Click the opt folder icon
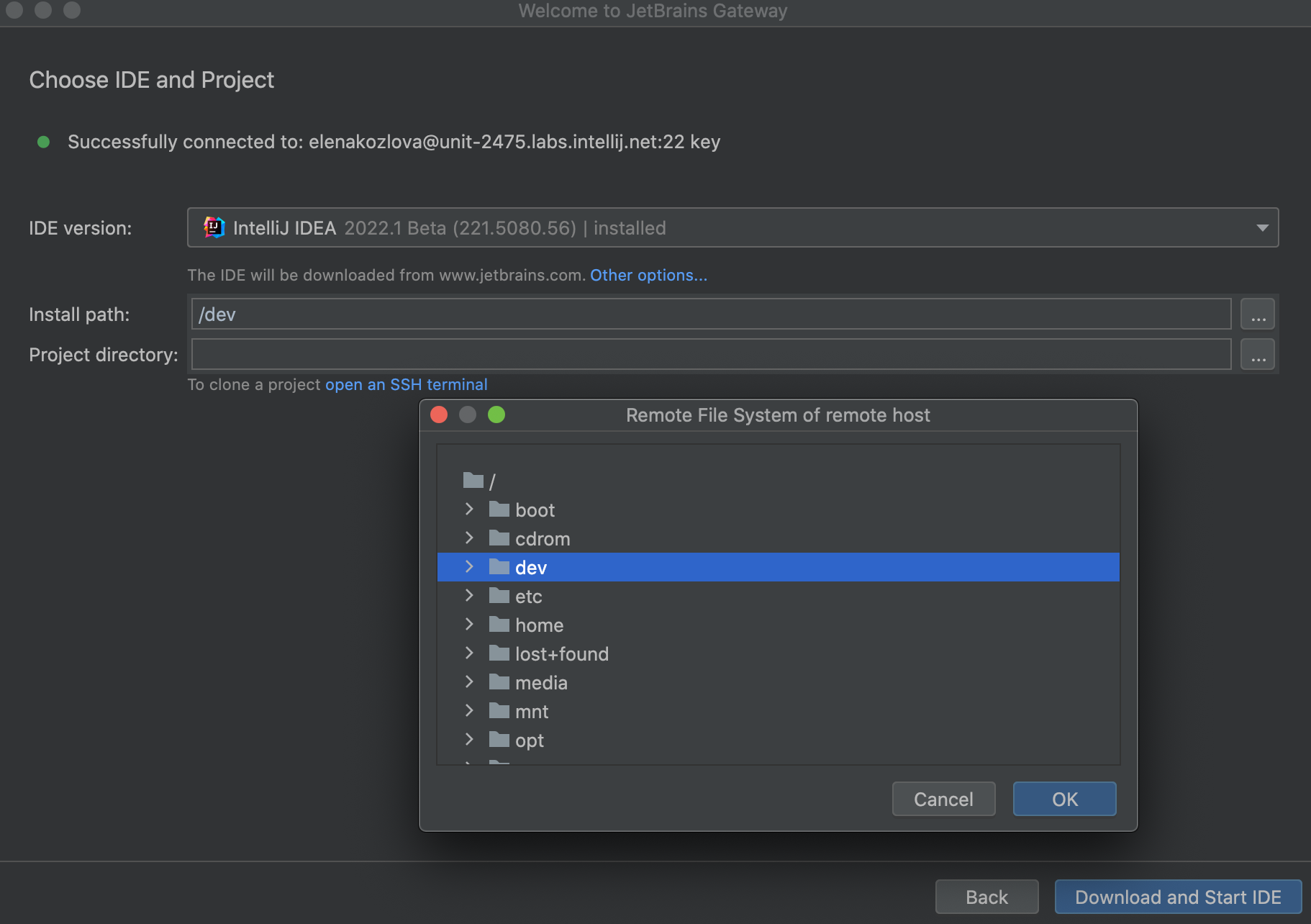Image resolution: width=1311 pixels, height=924 pixels. click(x=499, y=739)
